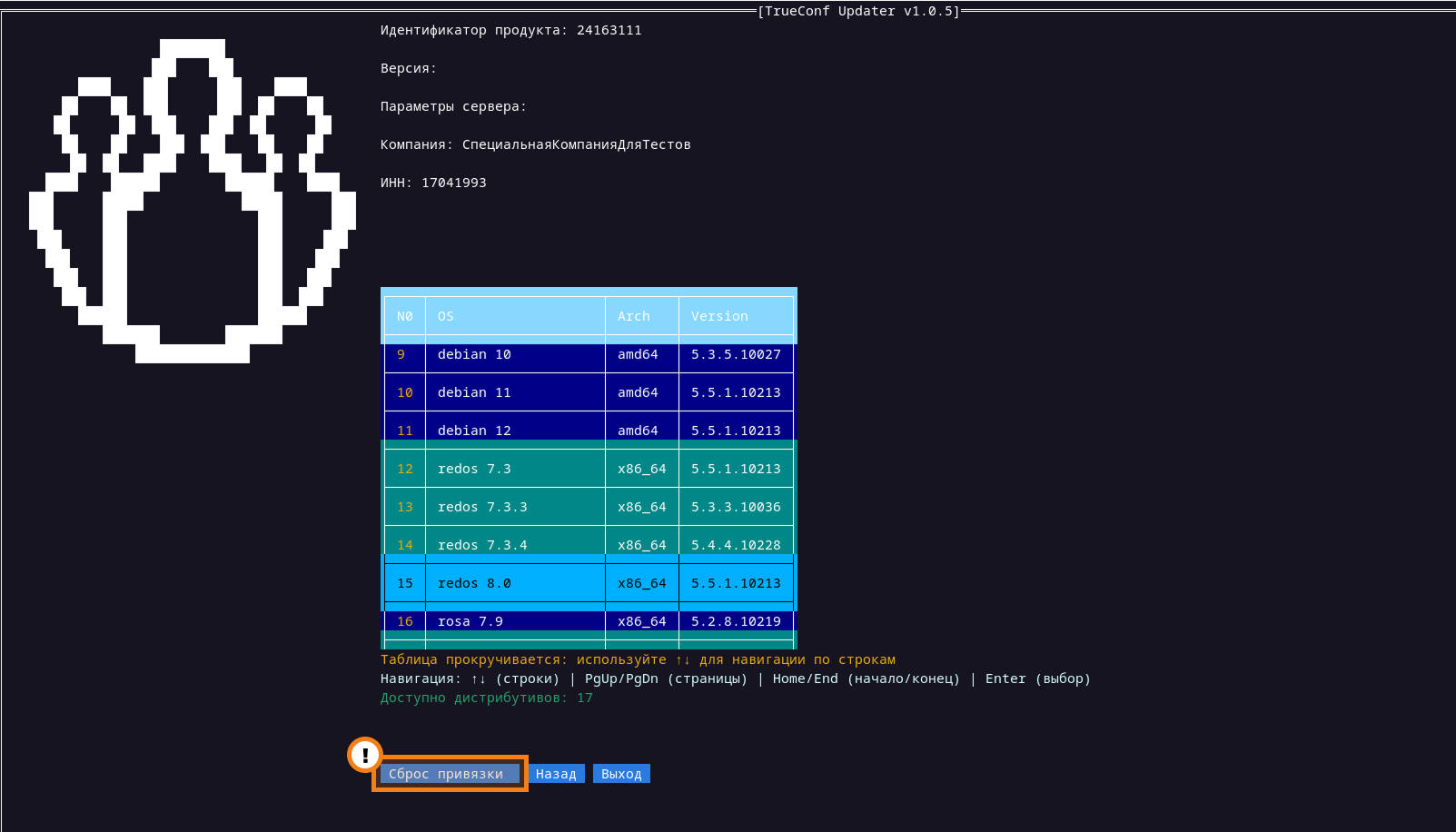Click version 5.3.3.10036 cell
This screenshot has width=1456, height=832.
(736, 507)
